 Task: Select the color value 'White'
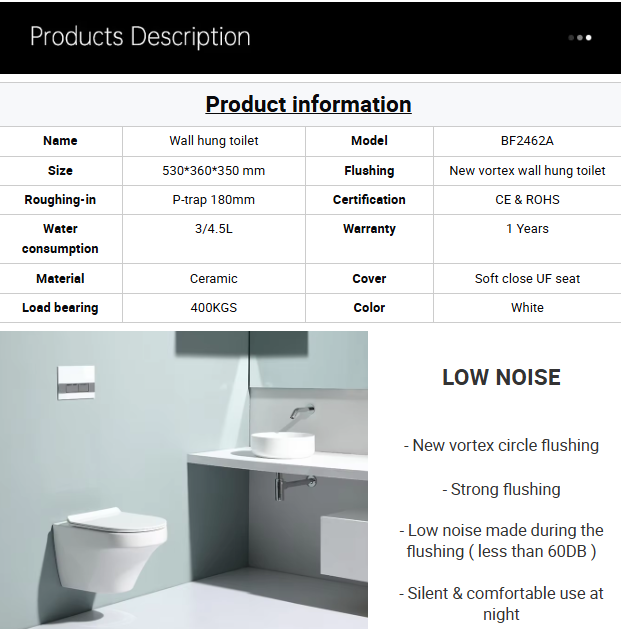click(x=527, y=308)
